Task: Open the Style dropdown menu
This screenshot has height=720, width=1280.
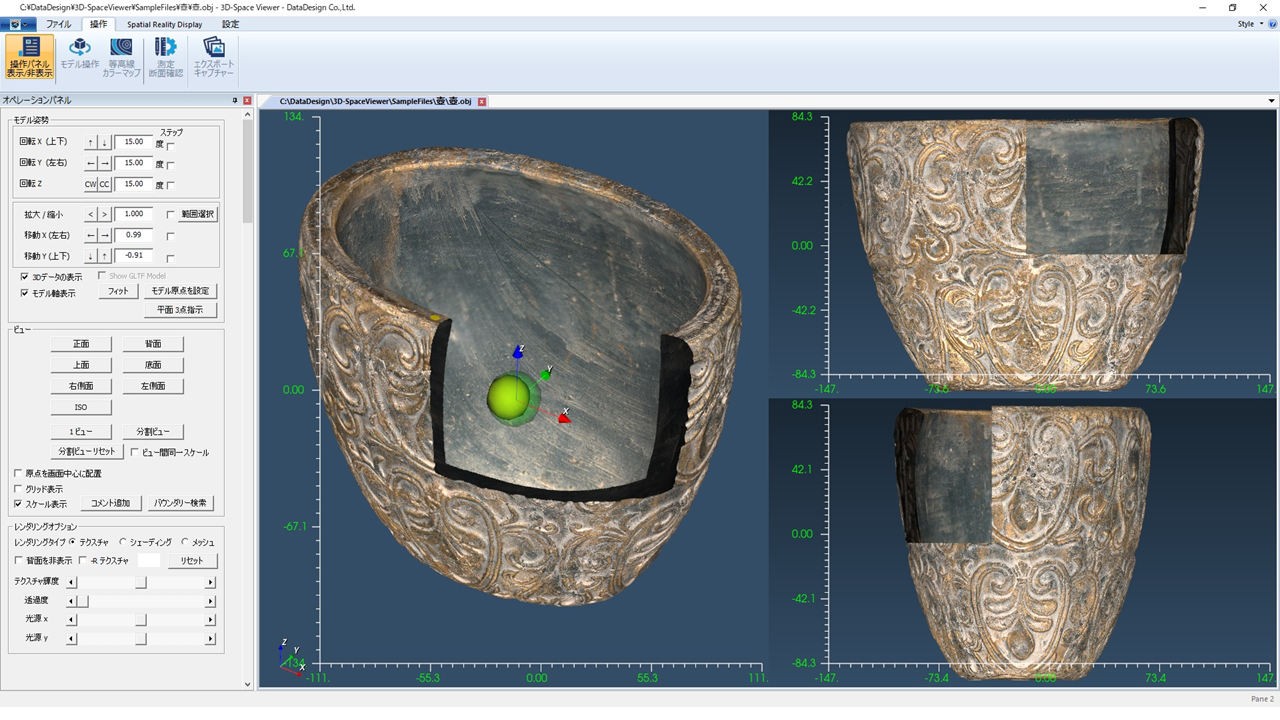Action: tap(1249, 24)
